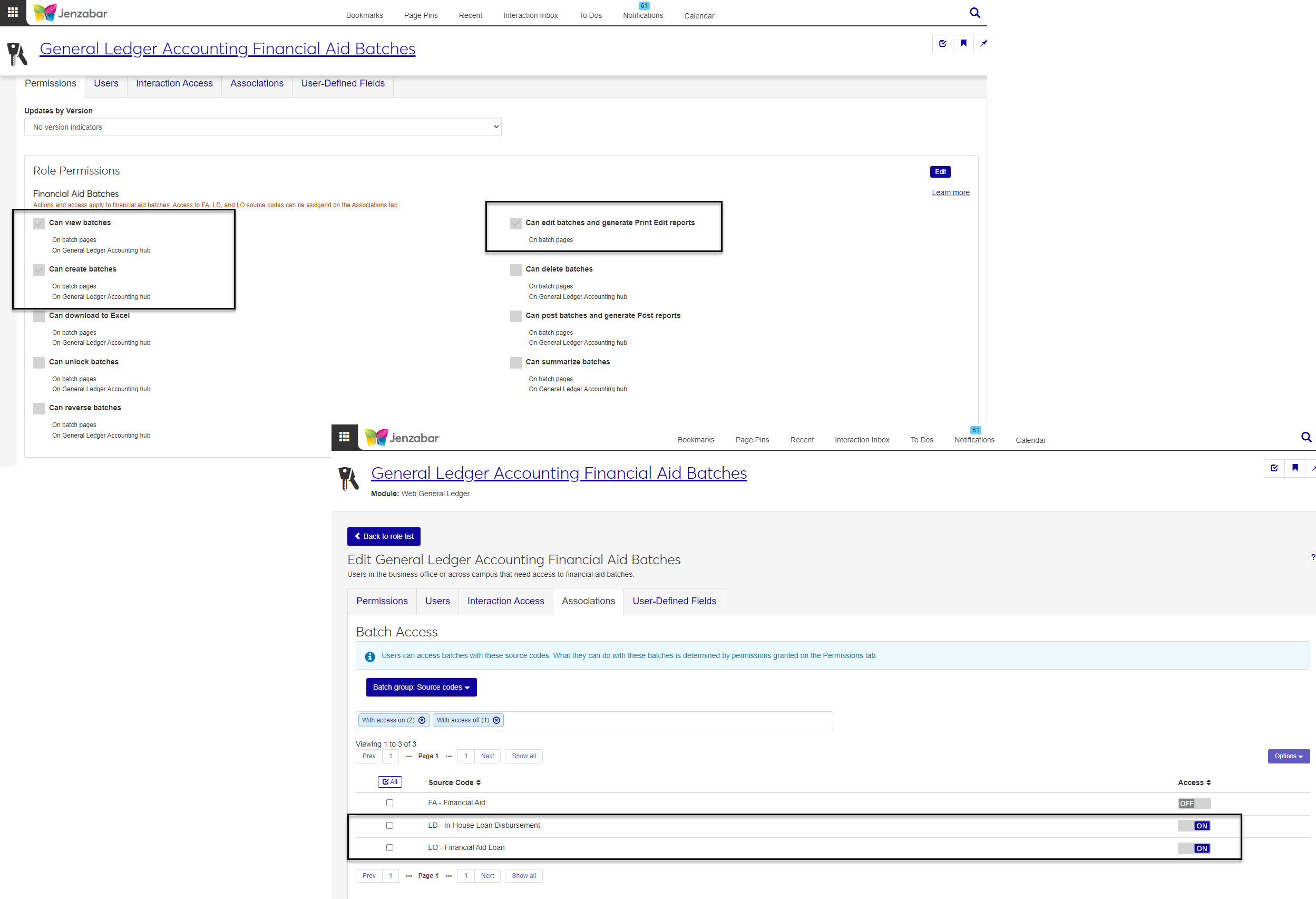Click the search magnifier in top header
This screenshot has height=899, width=1316.
pos(974,13)
